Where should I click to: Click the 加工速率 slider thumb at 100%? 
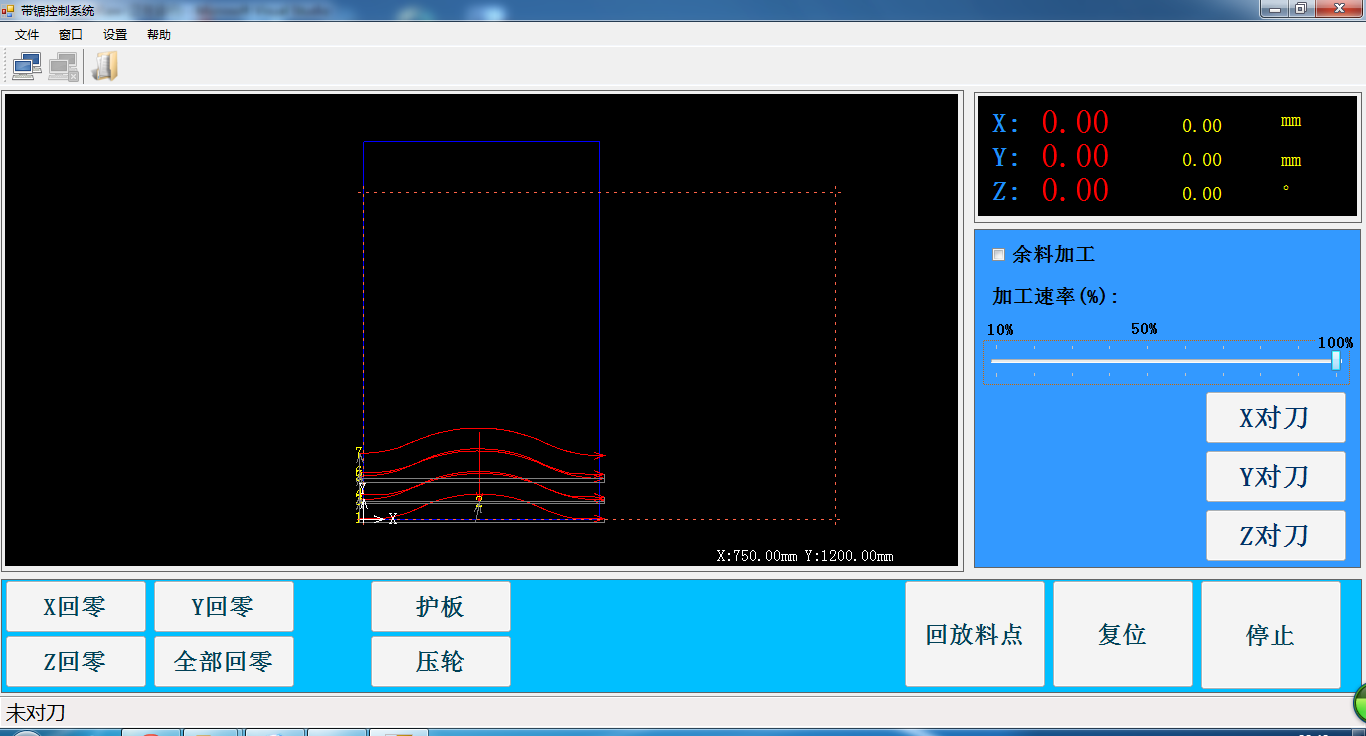[1336, 361]
